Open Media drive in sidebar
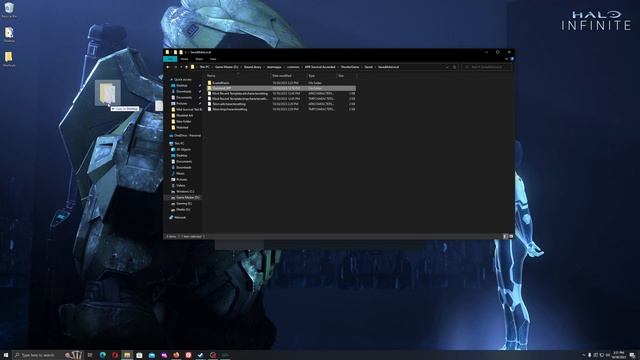The height and width of the screenshot is (360, 640). (183, 209)
